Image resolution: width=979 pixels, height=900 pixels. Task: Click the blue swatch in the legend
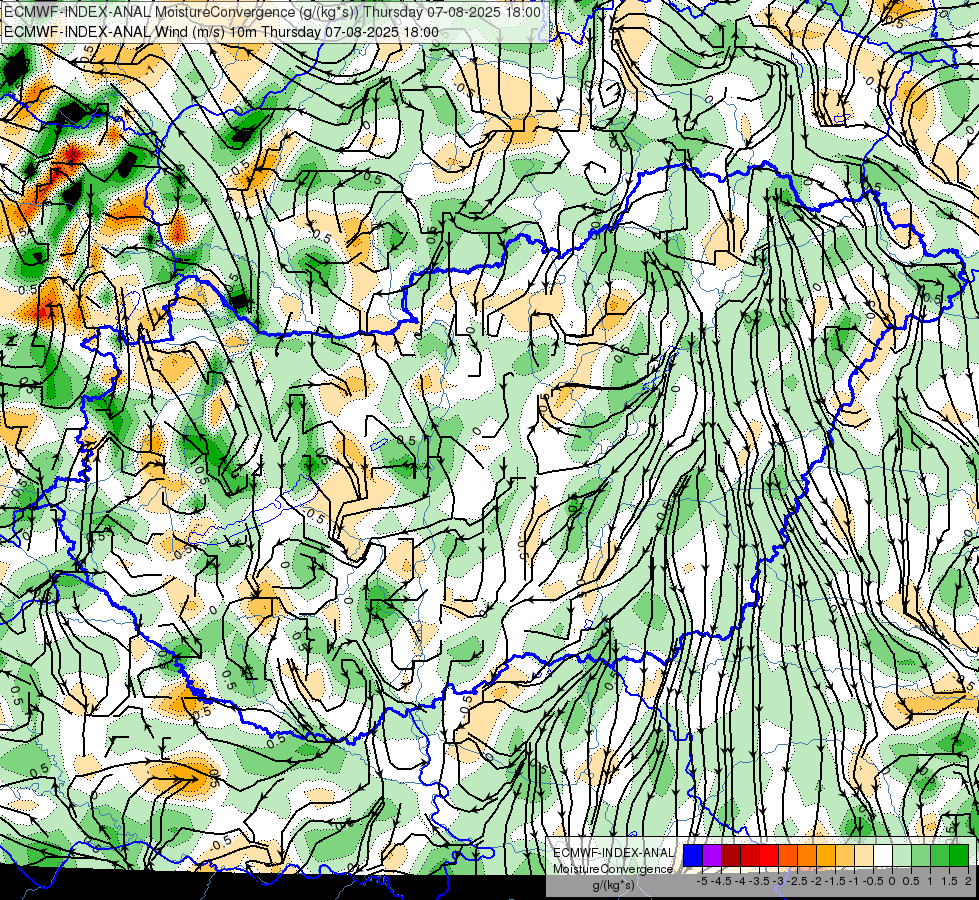point(693,856)
